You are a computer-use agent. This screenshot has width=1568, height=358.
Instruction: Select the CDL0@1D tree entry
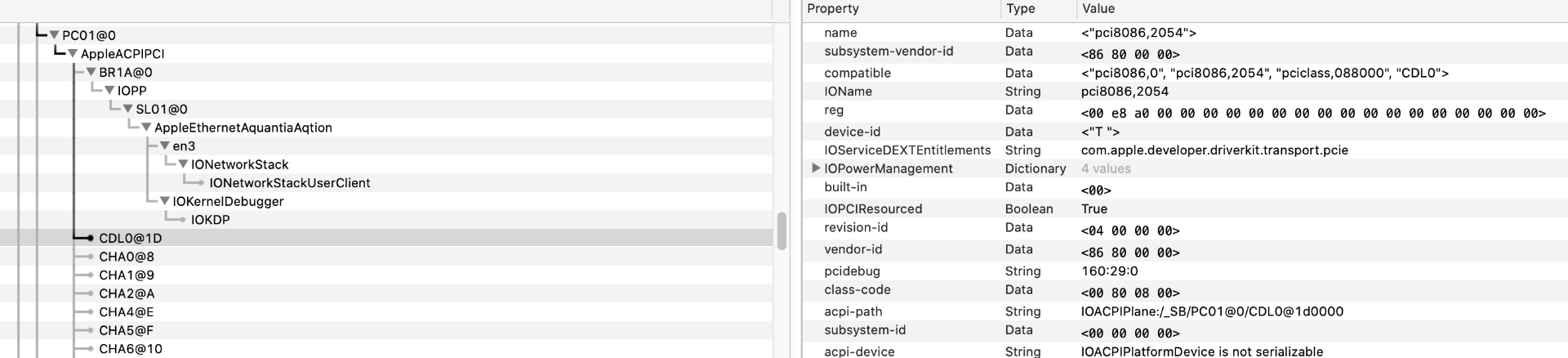click(x=131, y=238)
